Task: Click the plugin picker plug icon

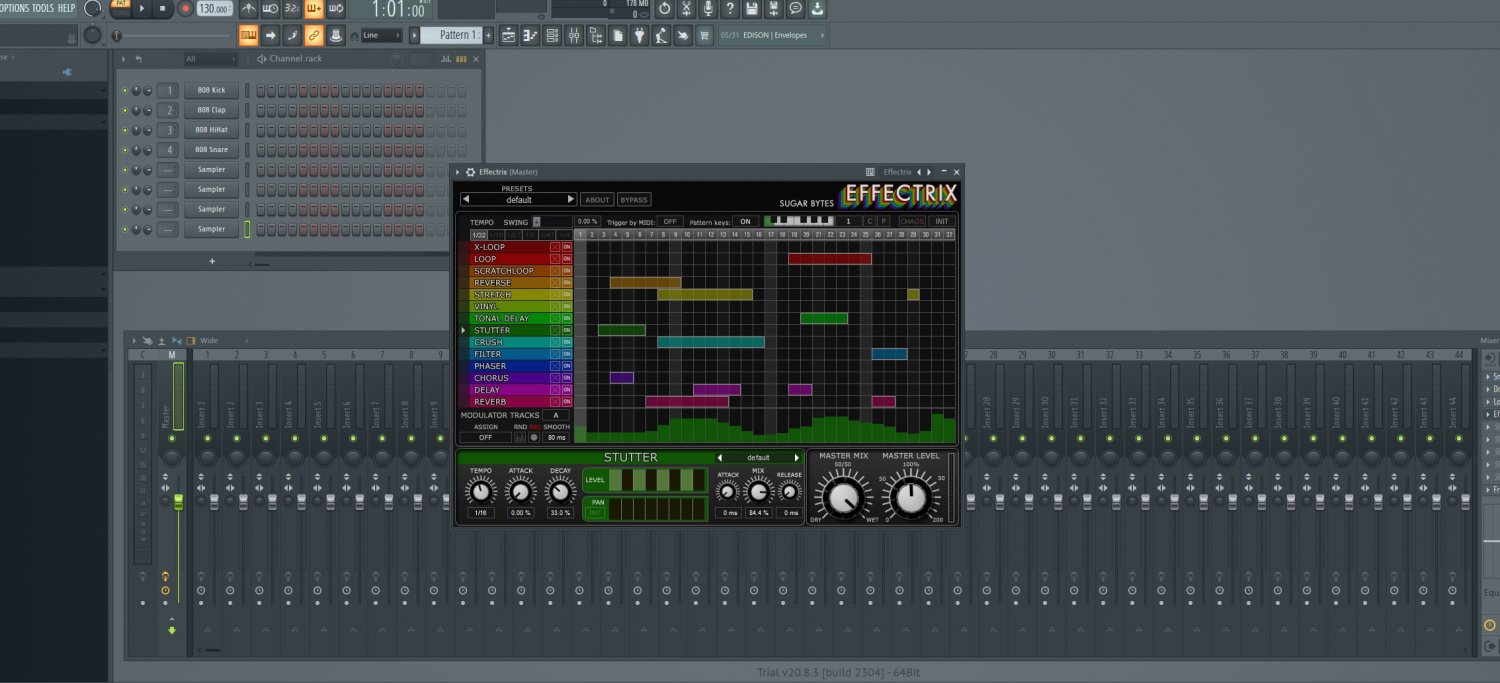Action: [x=640, y=35]
